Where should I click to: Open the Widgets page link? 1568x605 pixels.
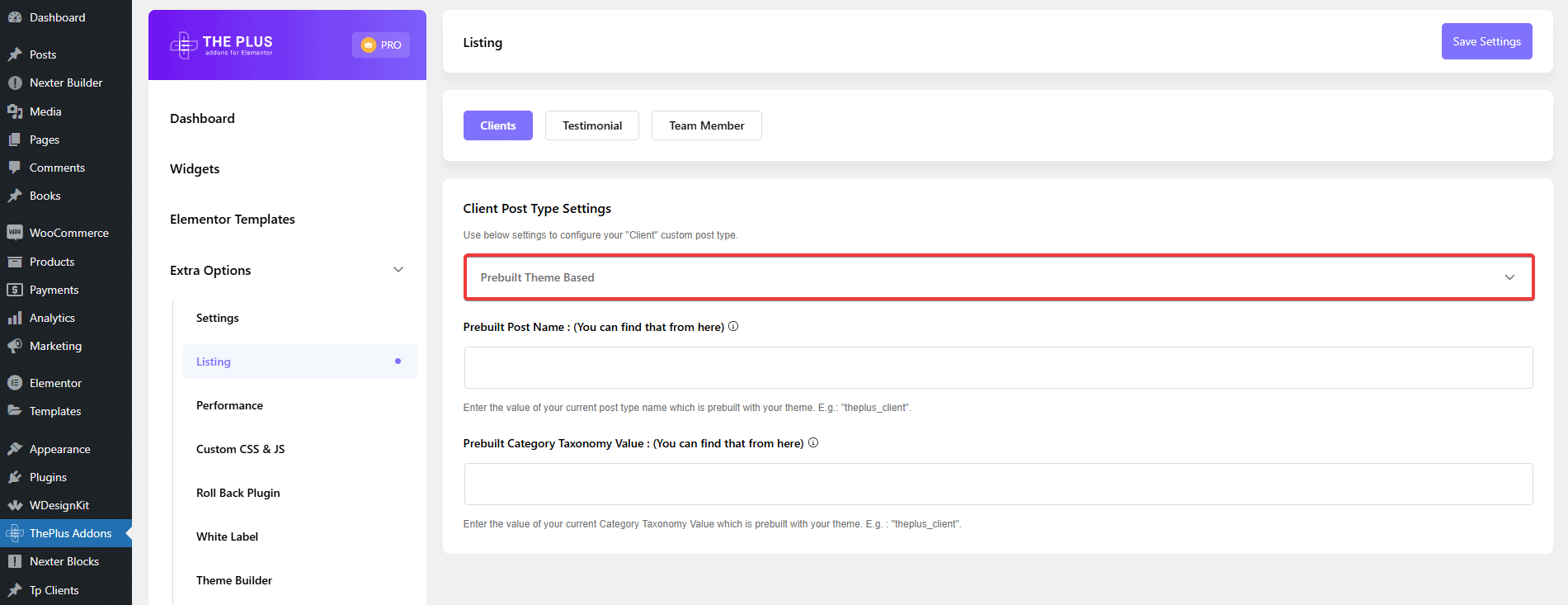coord(195,169)
